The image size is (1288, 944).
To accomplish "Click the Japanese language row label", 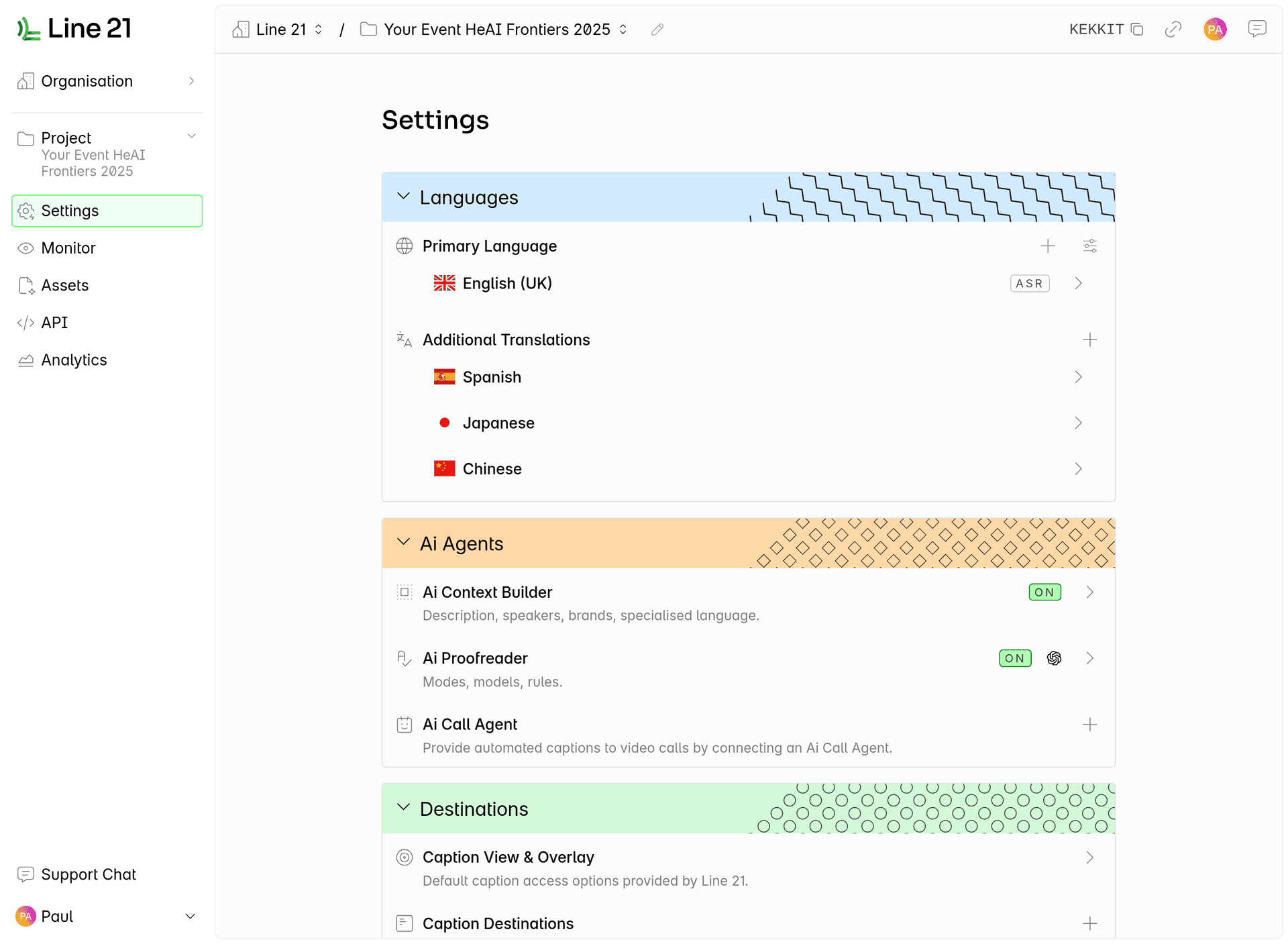I will tap(498, 423).
